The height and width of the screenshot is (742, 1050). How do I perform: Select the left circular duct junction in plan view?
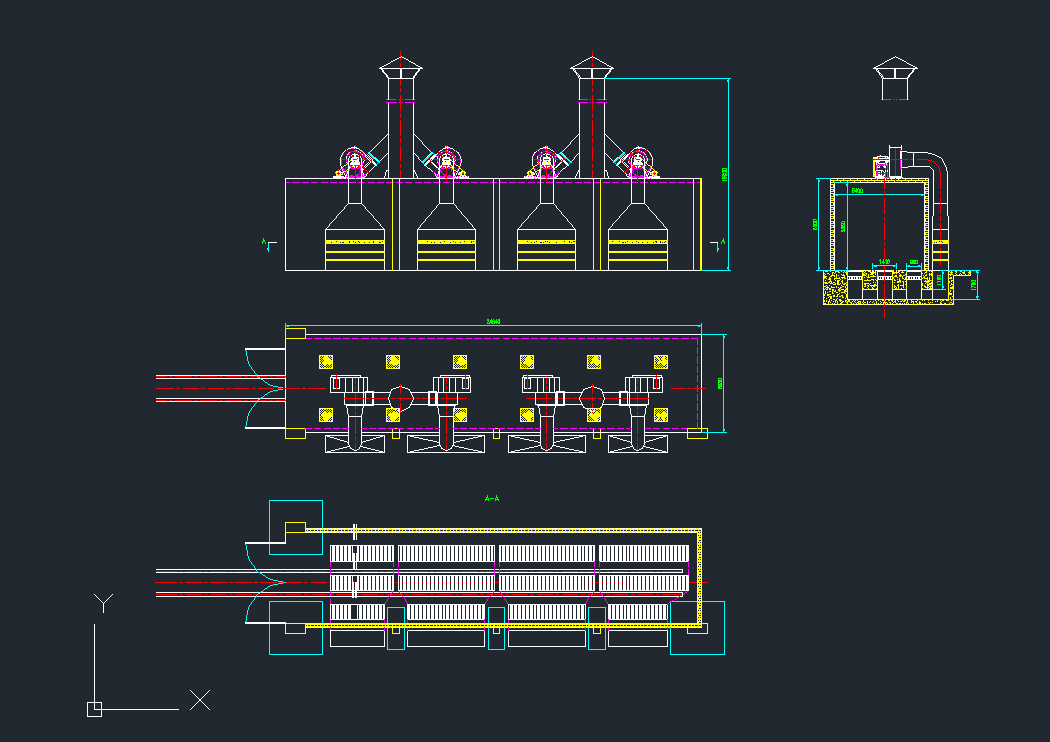coord(399,396)
